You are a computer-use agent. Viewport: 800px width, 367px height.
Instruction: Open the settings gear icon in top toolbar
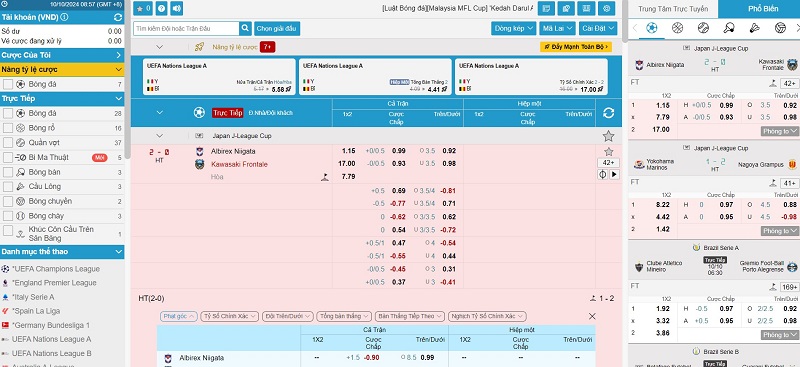[606, 9]
